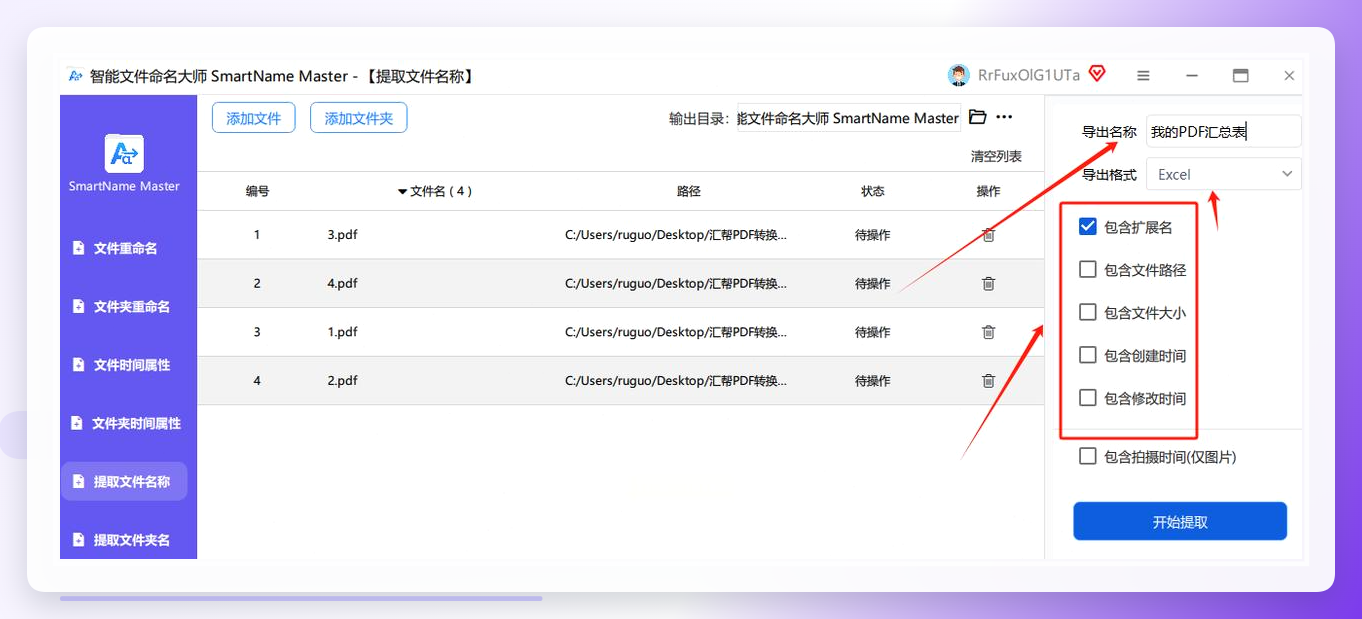The width and height of the screenshot is (1362, 619).
Task: Minimize the SmartName Master window
Action: [x=1192, y=76]
